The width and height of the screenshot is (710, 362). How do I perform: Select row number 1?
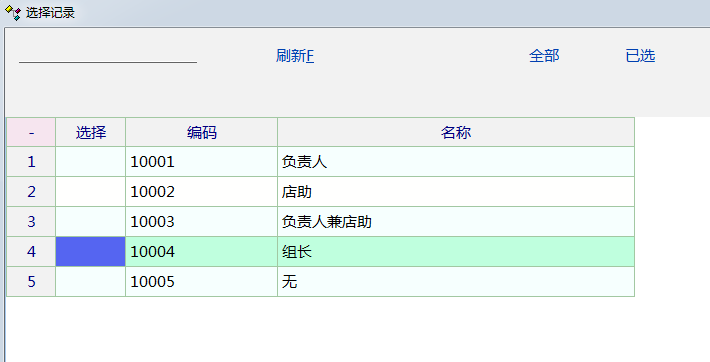coord(31,162)
